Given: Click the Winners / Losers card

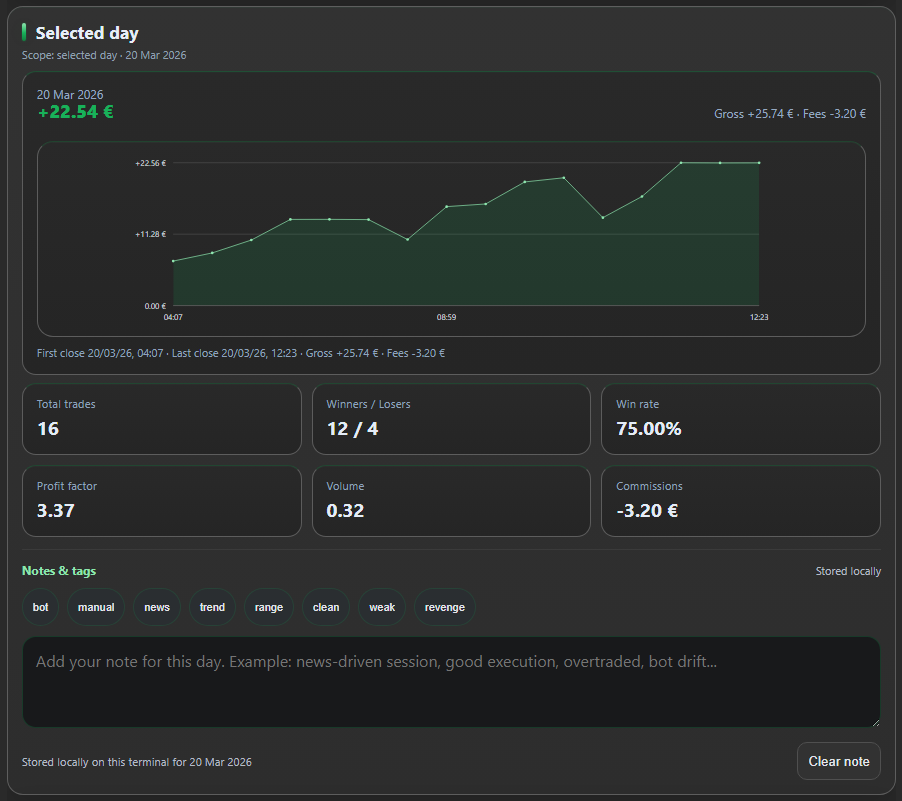Looking at the screenshot, I should point(451,418).
